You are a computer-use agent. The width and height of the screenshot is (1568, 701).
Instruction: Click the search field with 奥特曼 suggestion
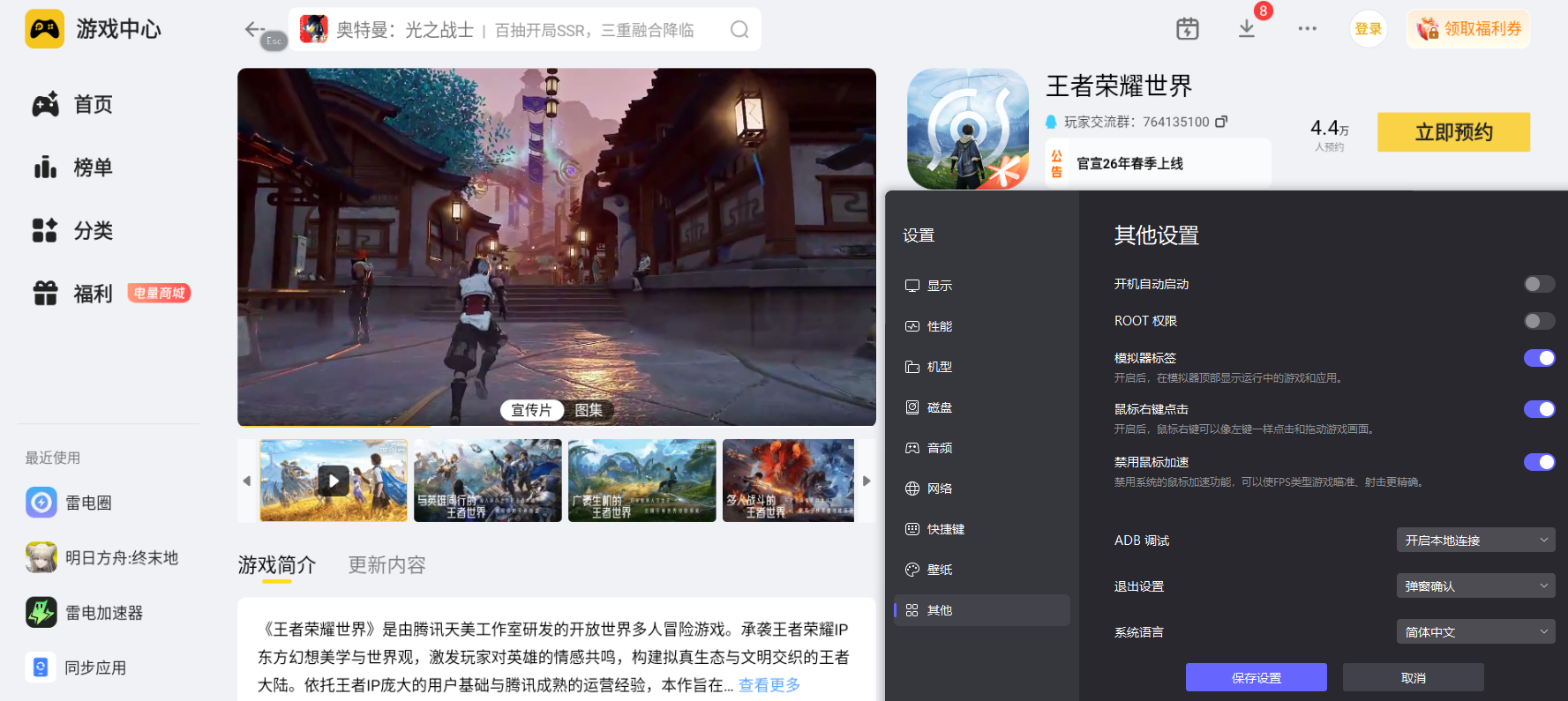pyautogui.click(x=525, y=30)
